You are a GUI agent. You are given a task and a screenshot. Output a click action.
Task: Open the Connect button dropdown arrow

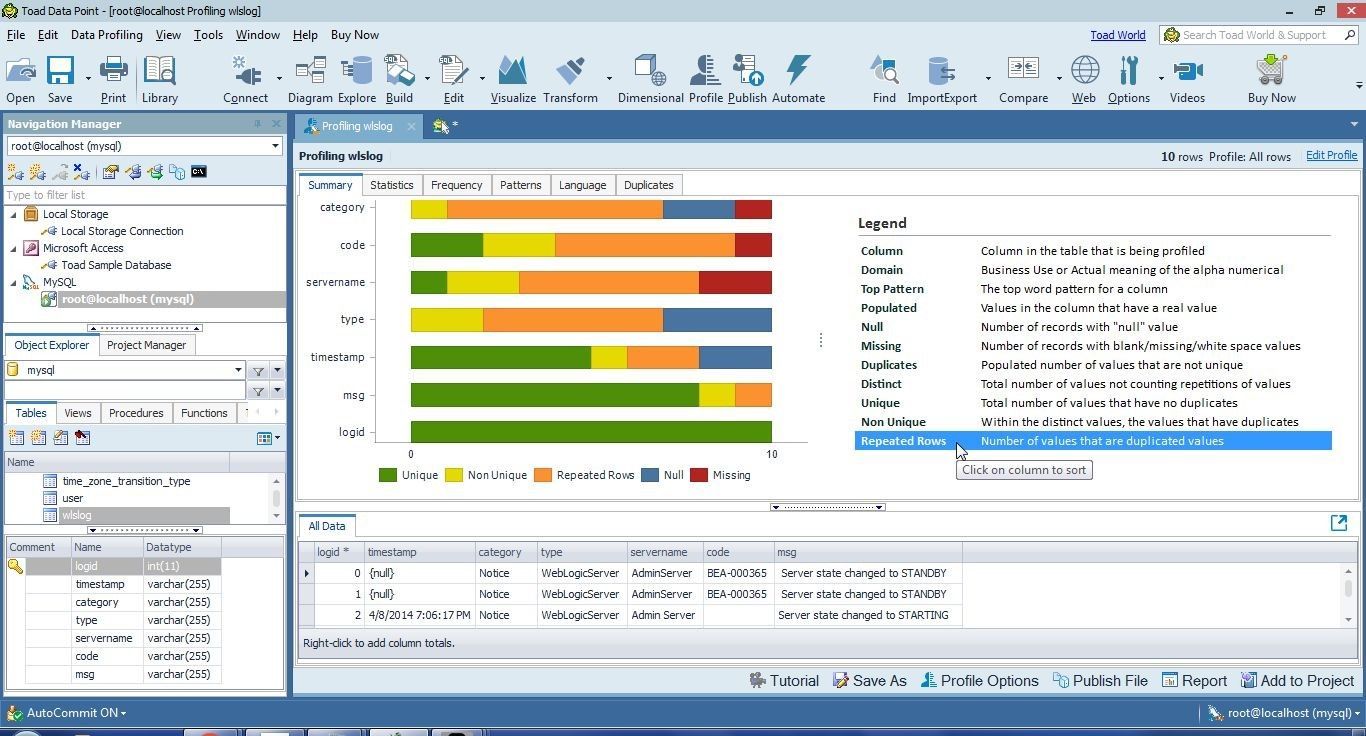(279, 78)
